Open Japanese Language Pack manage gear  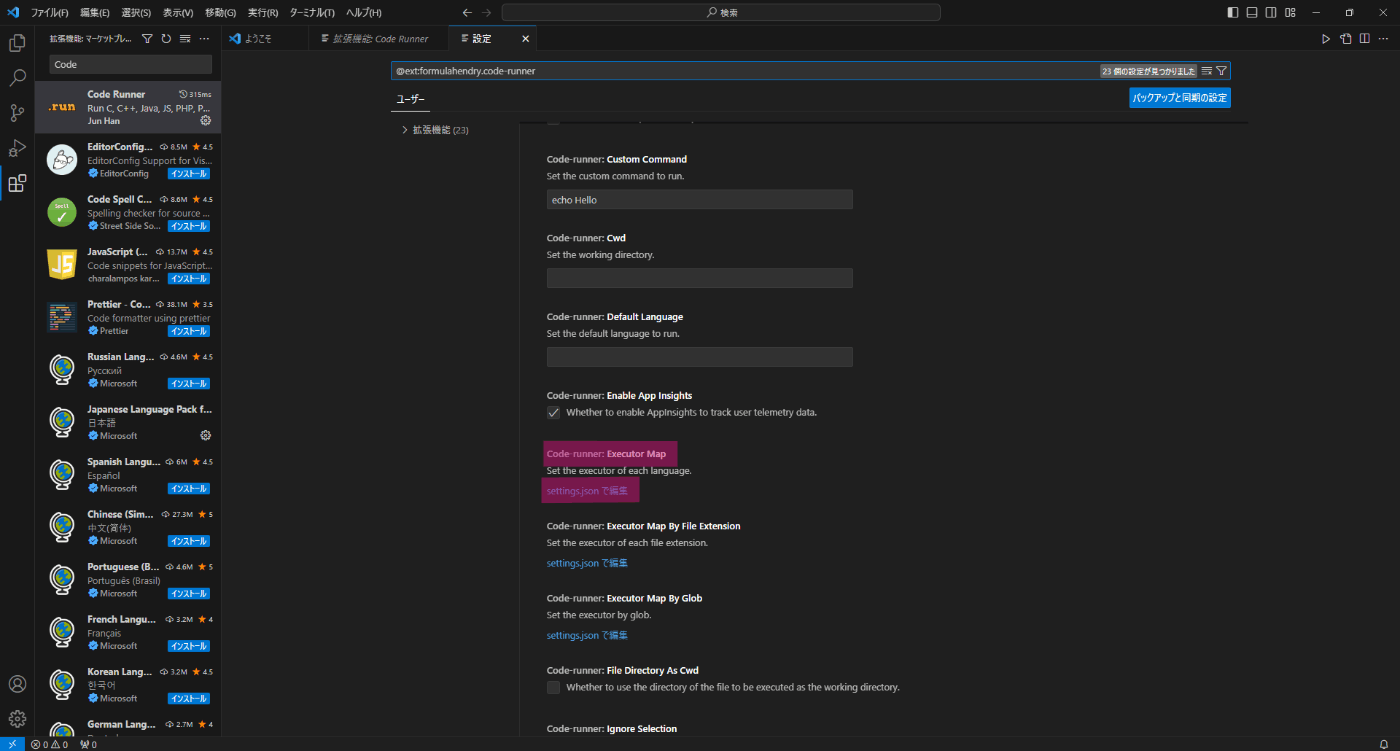point(206,435)
